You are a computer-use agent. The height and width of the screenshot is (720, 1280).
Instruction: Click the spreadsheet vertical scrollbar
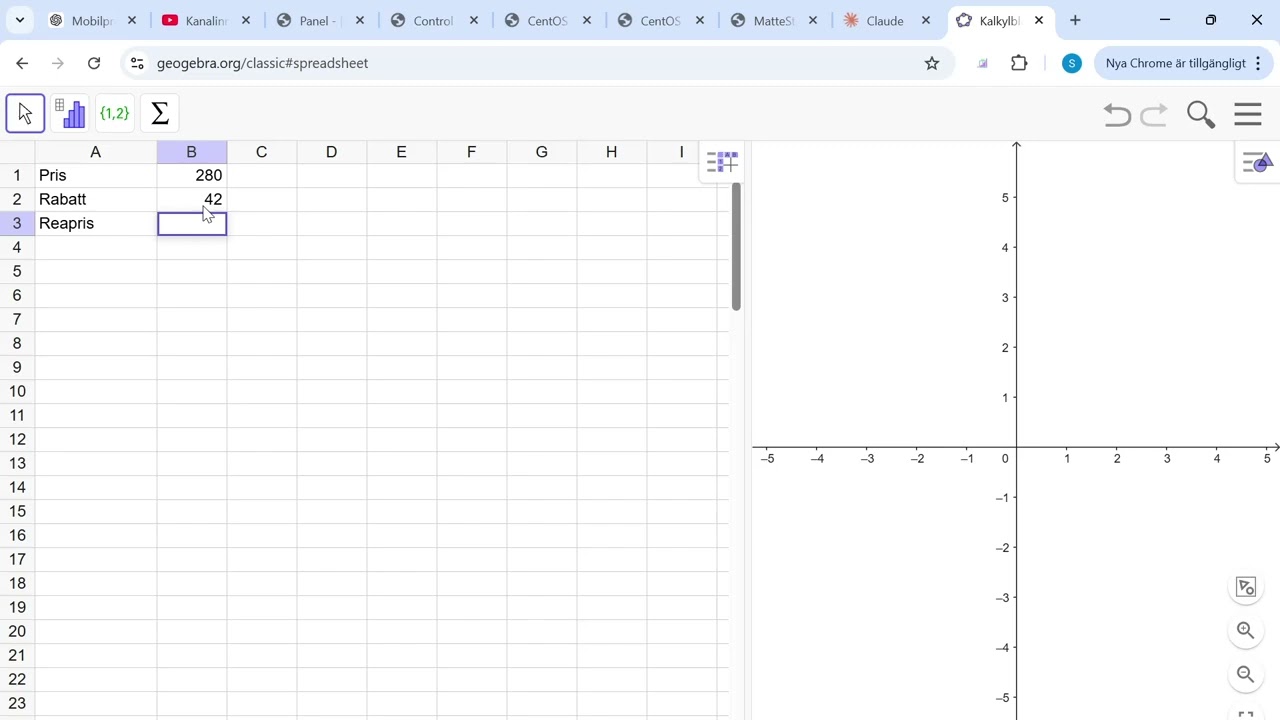(x=736, y=247)
